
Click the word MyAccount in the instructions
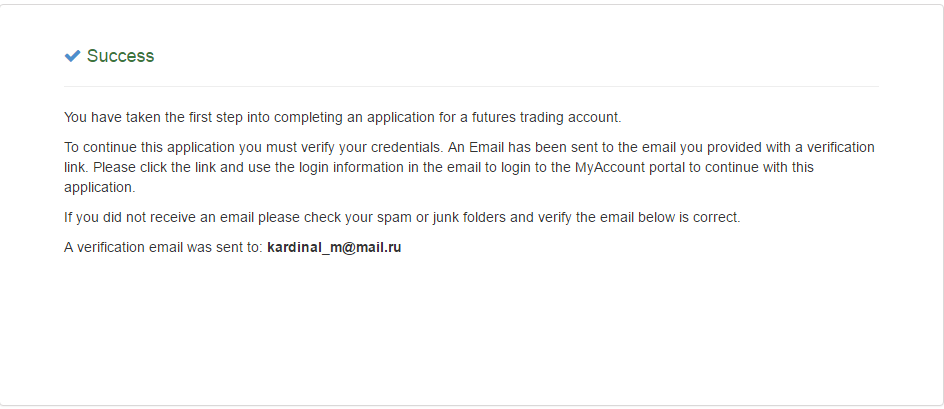coord(604,167)
